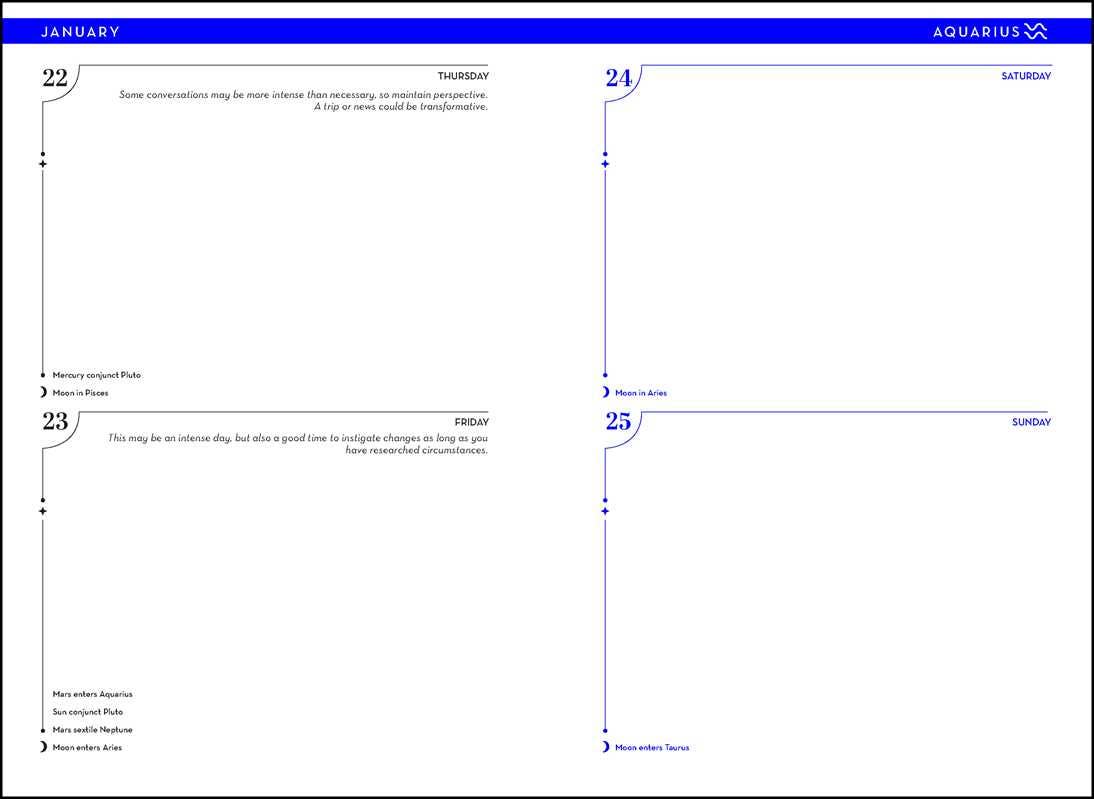Choose the blue date number 24
The width and height of the screenshot is (1094, 799).
click(x=618, y=79)
